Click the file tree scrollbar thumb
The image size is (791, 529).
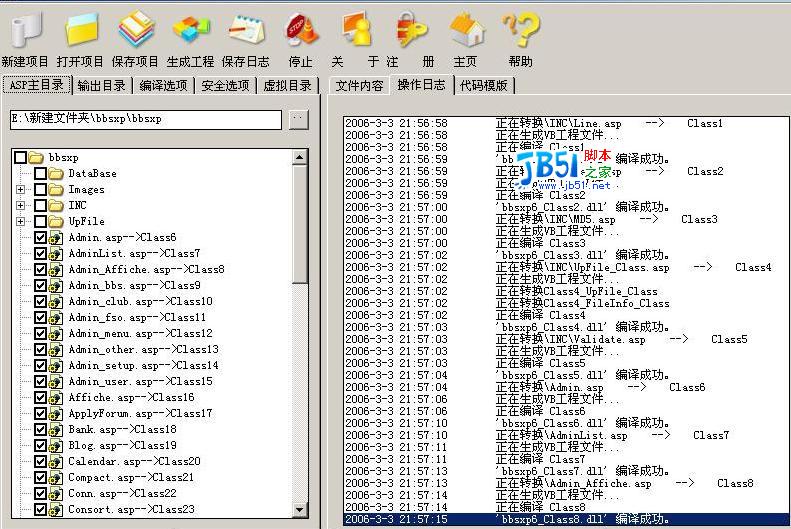300,224
